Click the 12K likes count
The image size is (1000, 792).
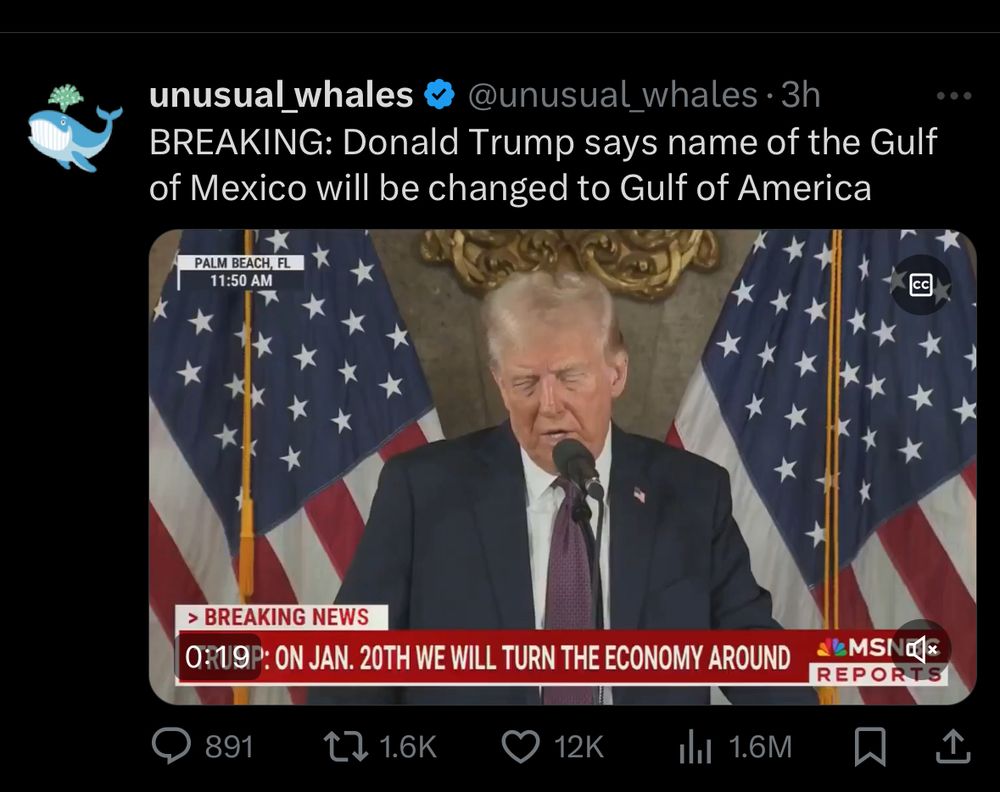578,747
